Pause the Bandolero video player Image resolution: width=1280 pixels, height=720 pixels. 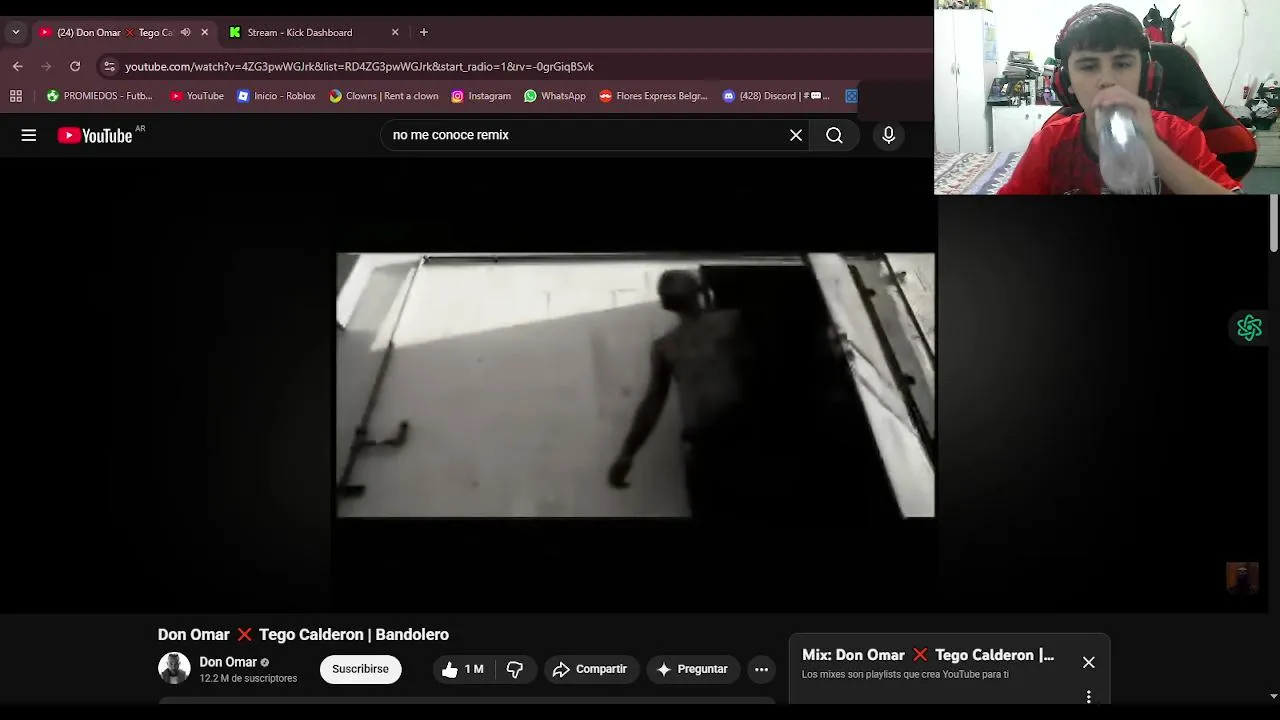636,385
